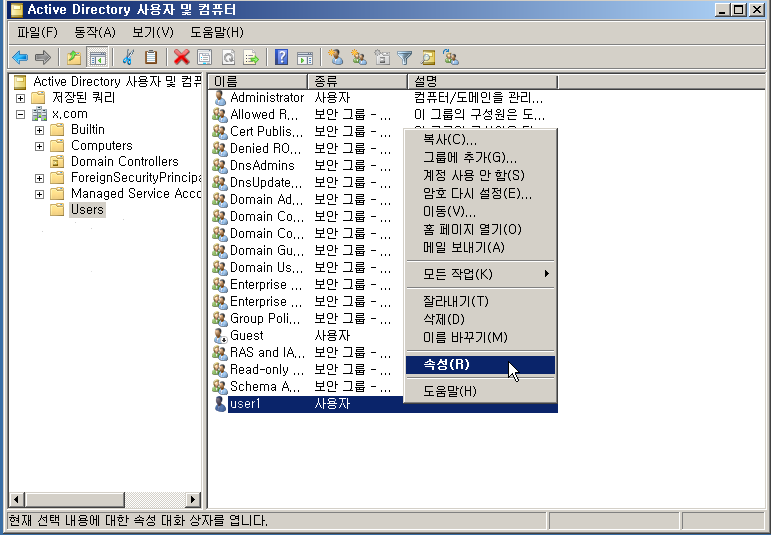
Task: Expand the ForeignSecurityPrincipals container
Action: tap(39, 178)
